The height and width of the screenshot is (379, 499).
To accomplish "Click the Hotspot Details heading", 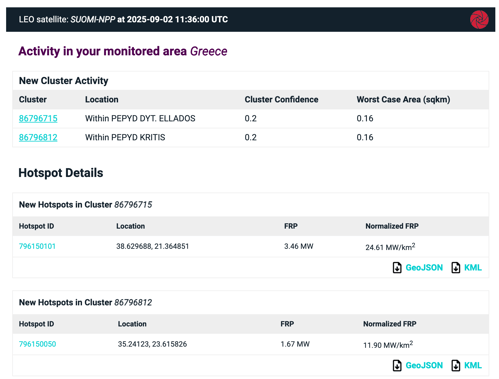I will point(61,173).
